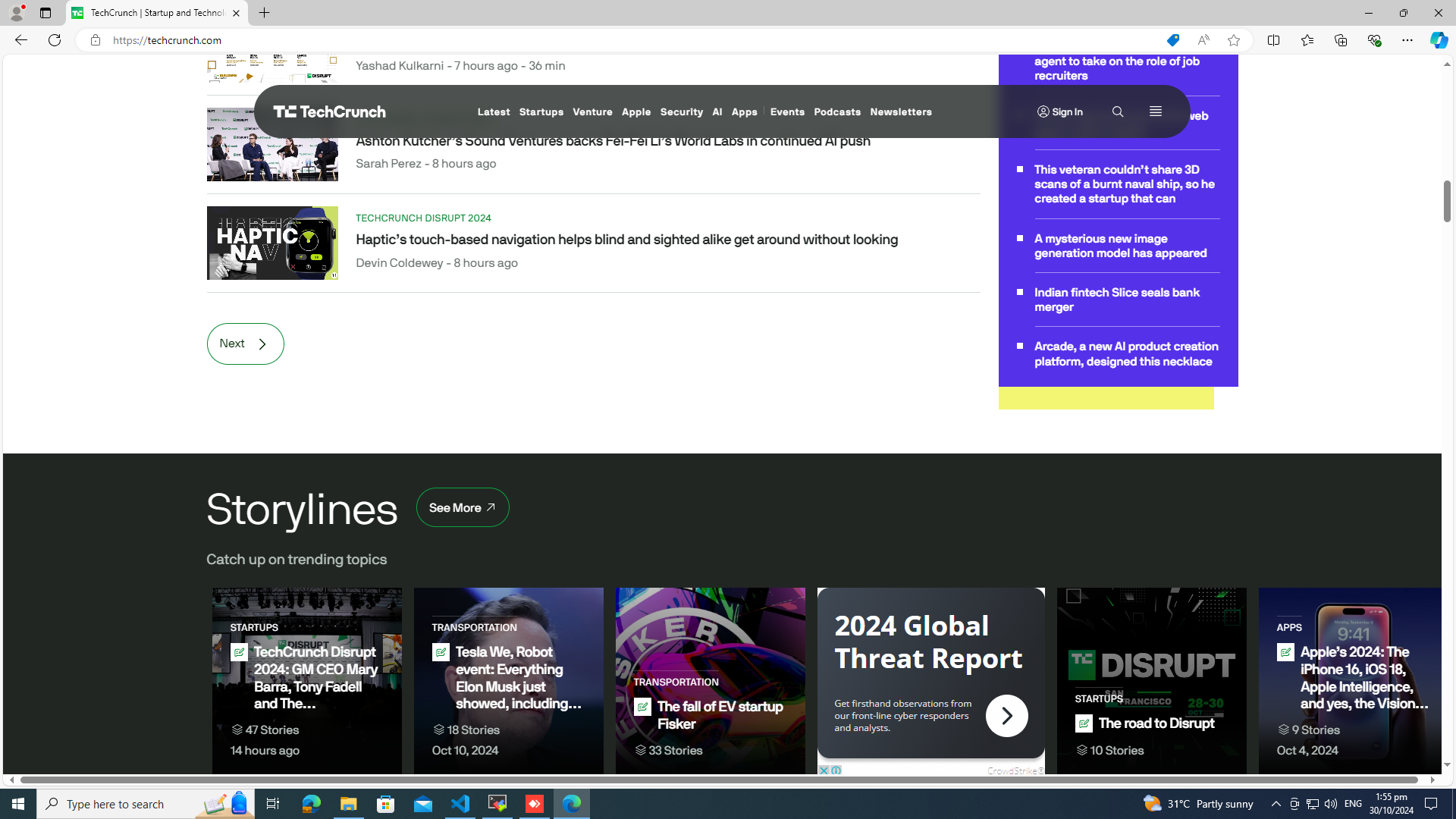Open weather widget showing 31°C Partly sunny

(x=1197, y=804)
